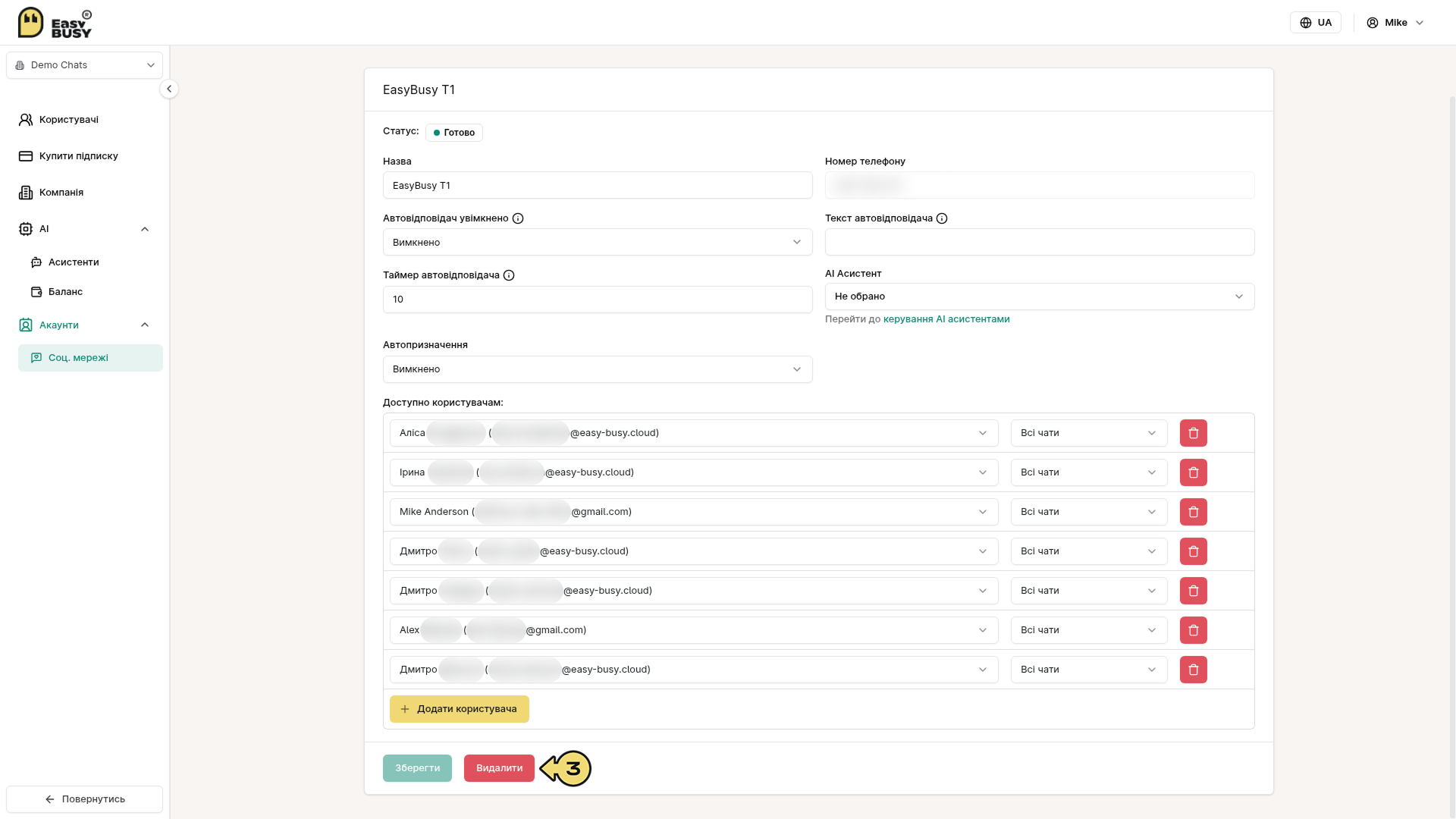1456x819 pixels.
Task: Click info icon beside Текст автовідповідача
Action: tap(942, 218)
